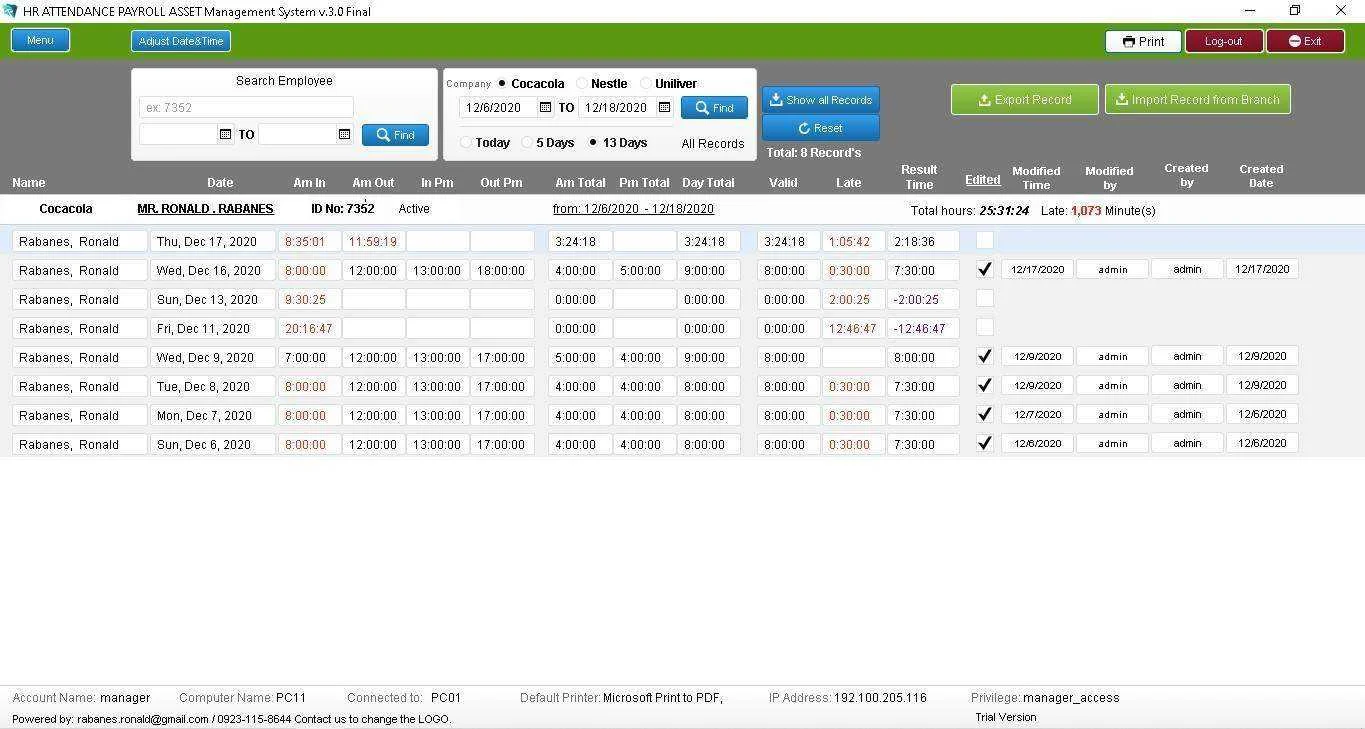Open calendar picker for company end date 12/18/2020
The image size is (1365, 729).
(664, 108)
